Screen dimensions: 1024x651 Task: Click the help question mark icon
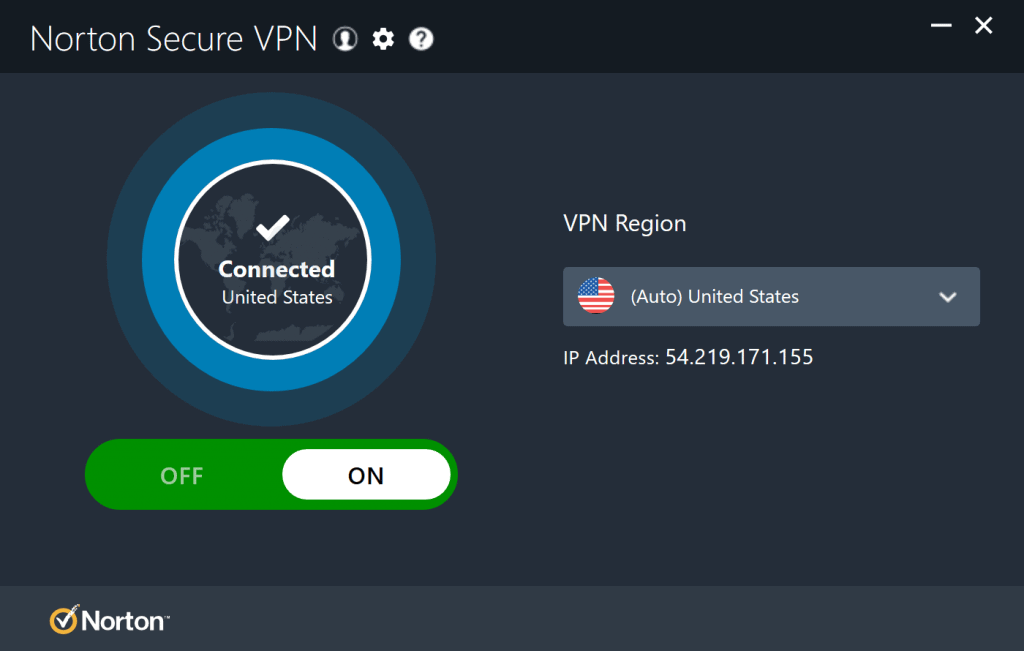421,39
